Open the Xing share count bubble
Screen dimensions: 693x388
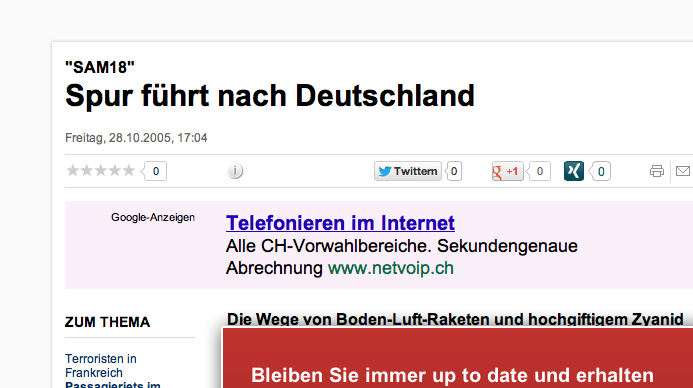(600, 171)
